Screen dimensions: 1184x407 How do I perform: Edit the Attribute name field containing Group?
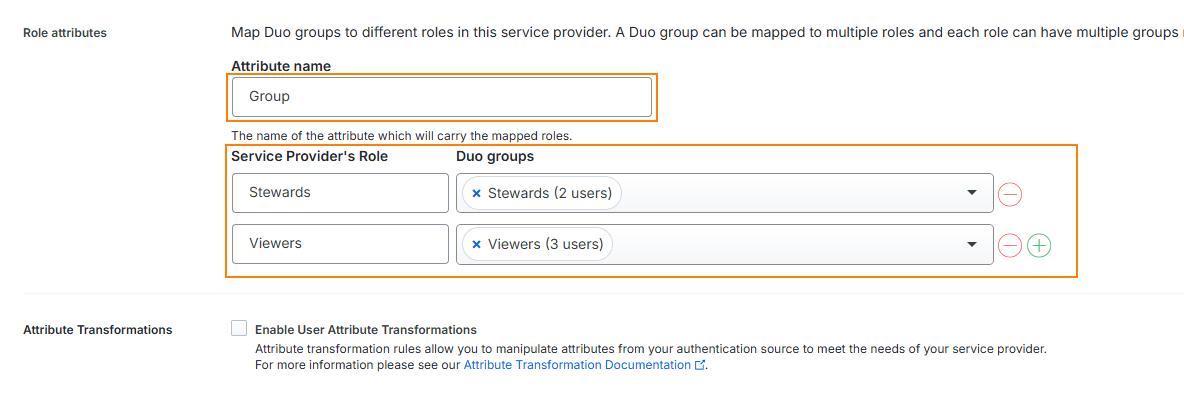(442, 97)
